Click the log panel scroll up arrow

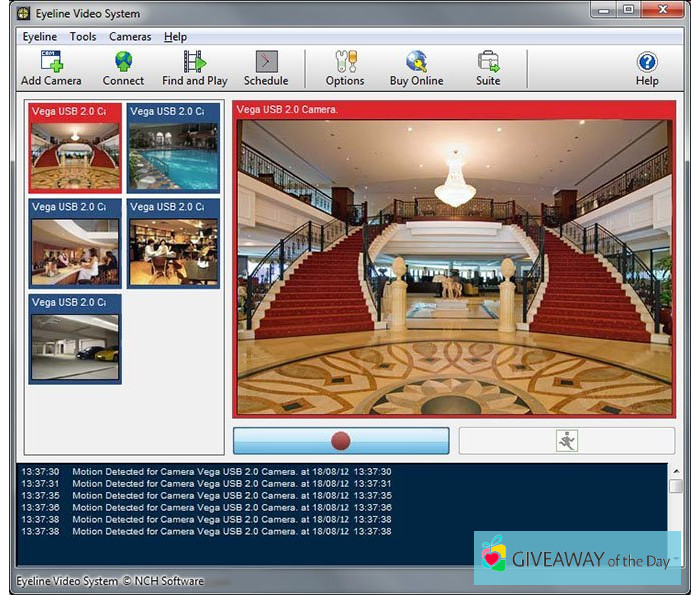pyautogui.click(x=677, y=472)
